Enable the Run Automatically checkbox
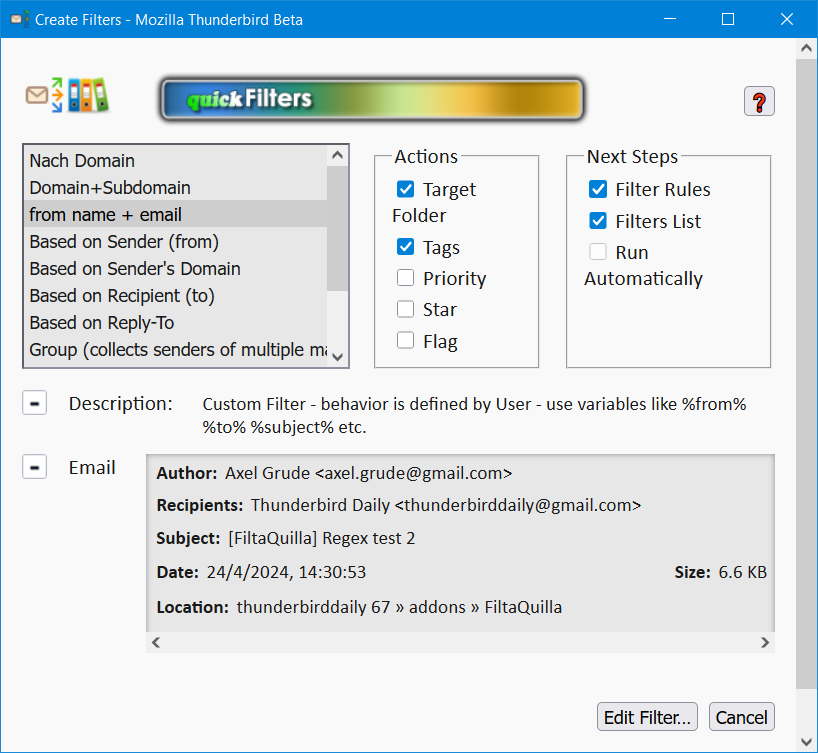This screenshot has height=753, width=818. (x=598, y=252)
